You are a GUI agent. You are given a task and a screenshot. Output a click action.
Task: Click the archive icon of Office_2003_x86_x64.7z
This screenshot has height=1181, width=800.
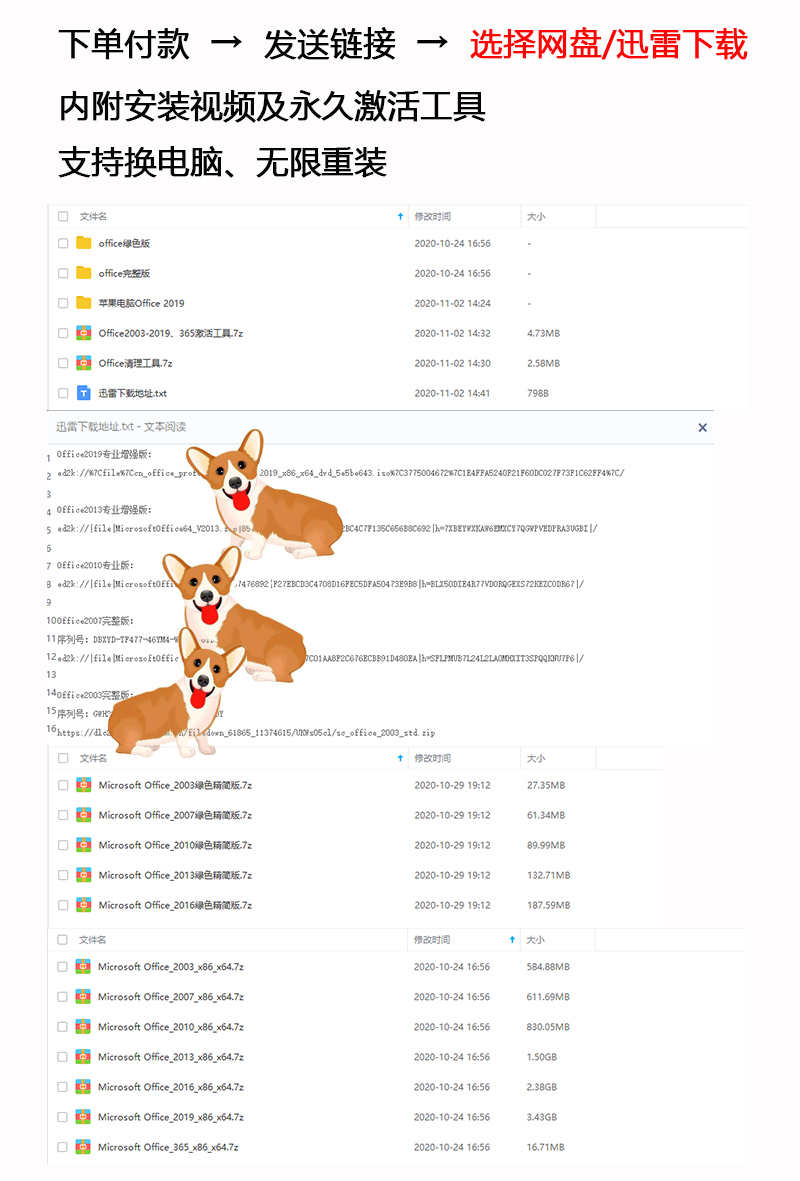[83, 966]
